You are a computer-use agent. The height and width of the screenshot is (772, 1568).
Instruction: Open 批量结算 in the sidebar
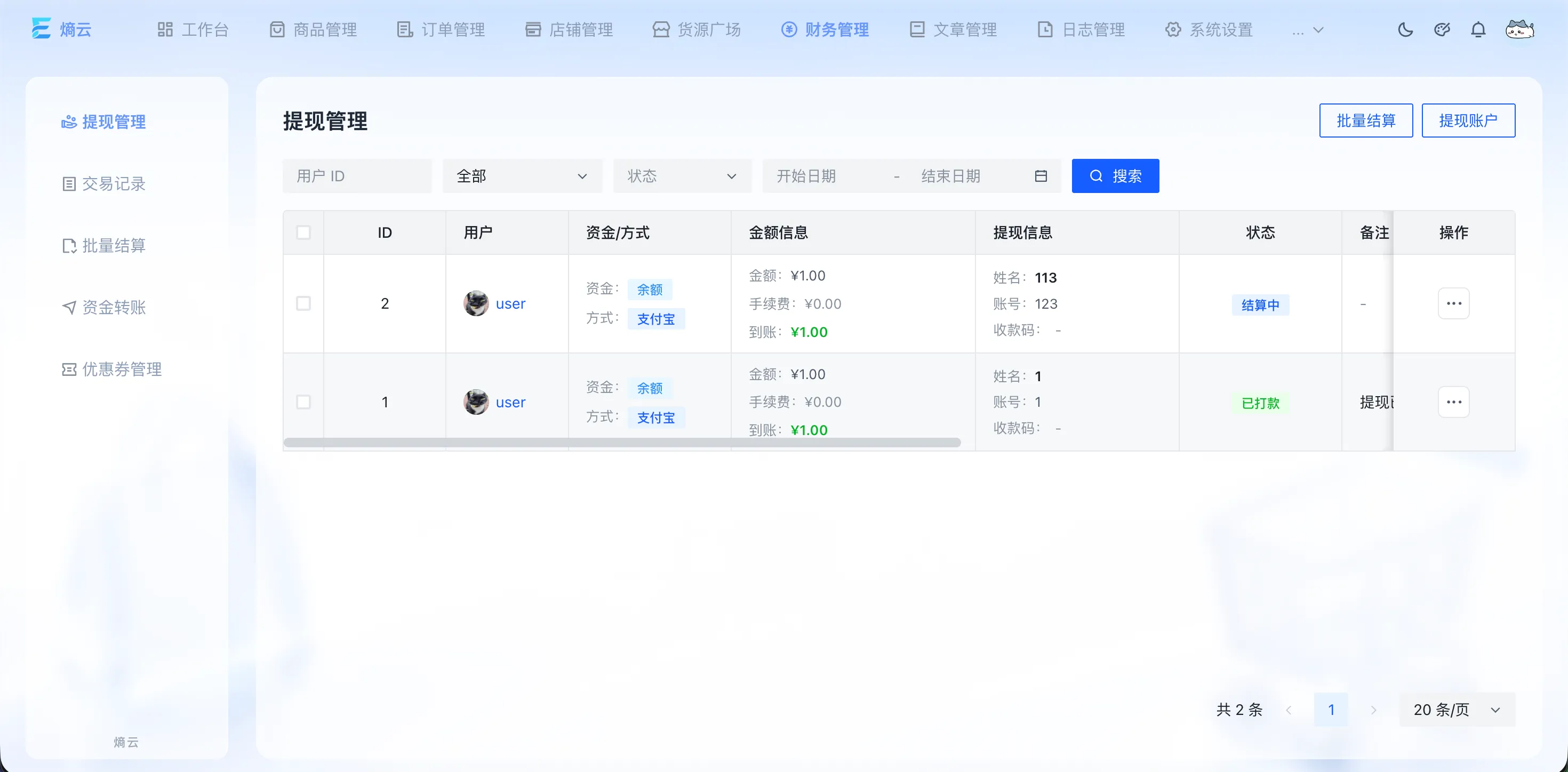(103, 245)
